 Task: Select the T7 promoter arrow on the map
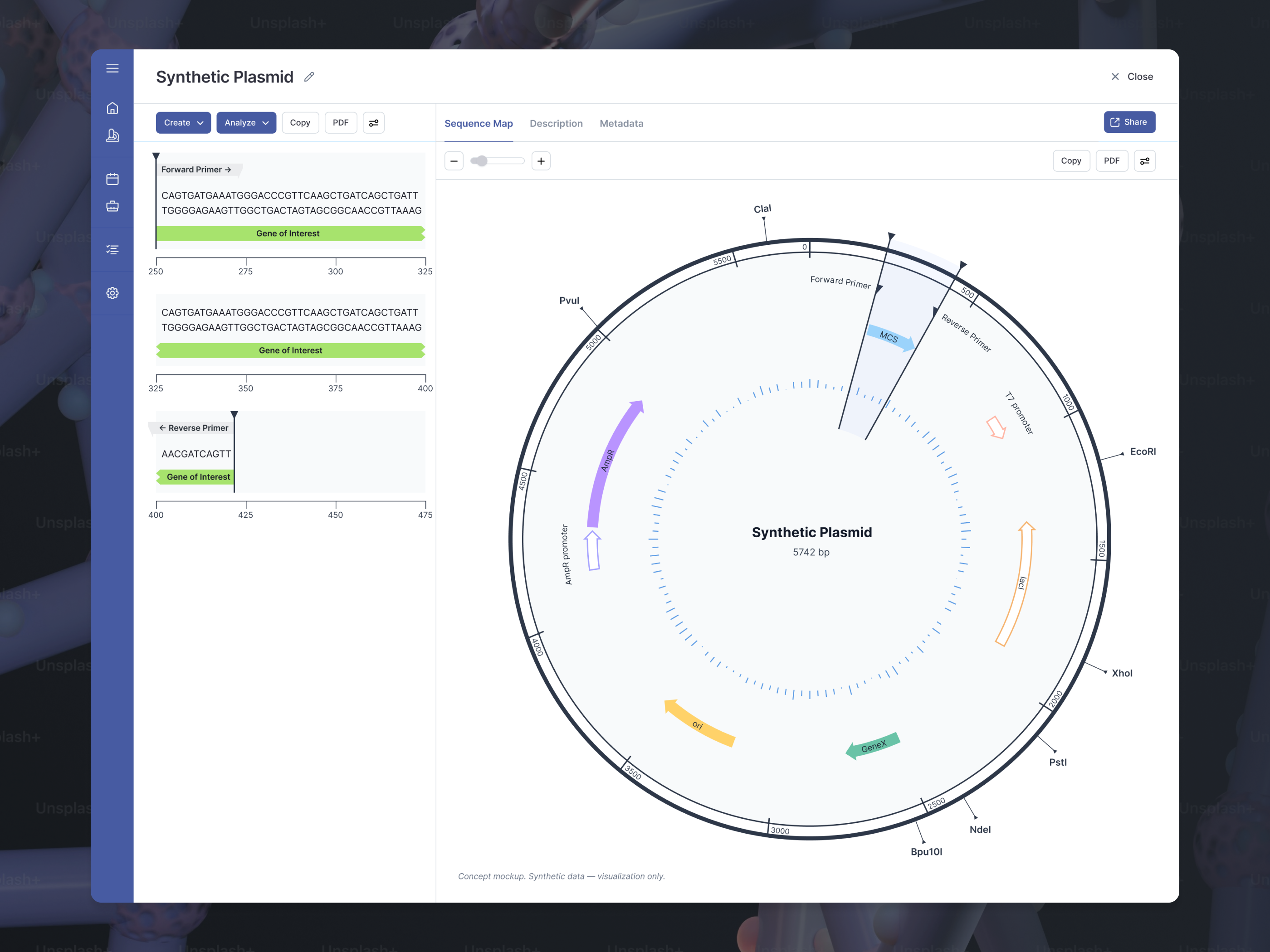[x=996, y=427]
